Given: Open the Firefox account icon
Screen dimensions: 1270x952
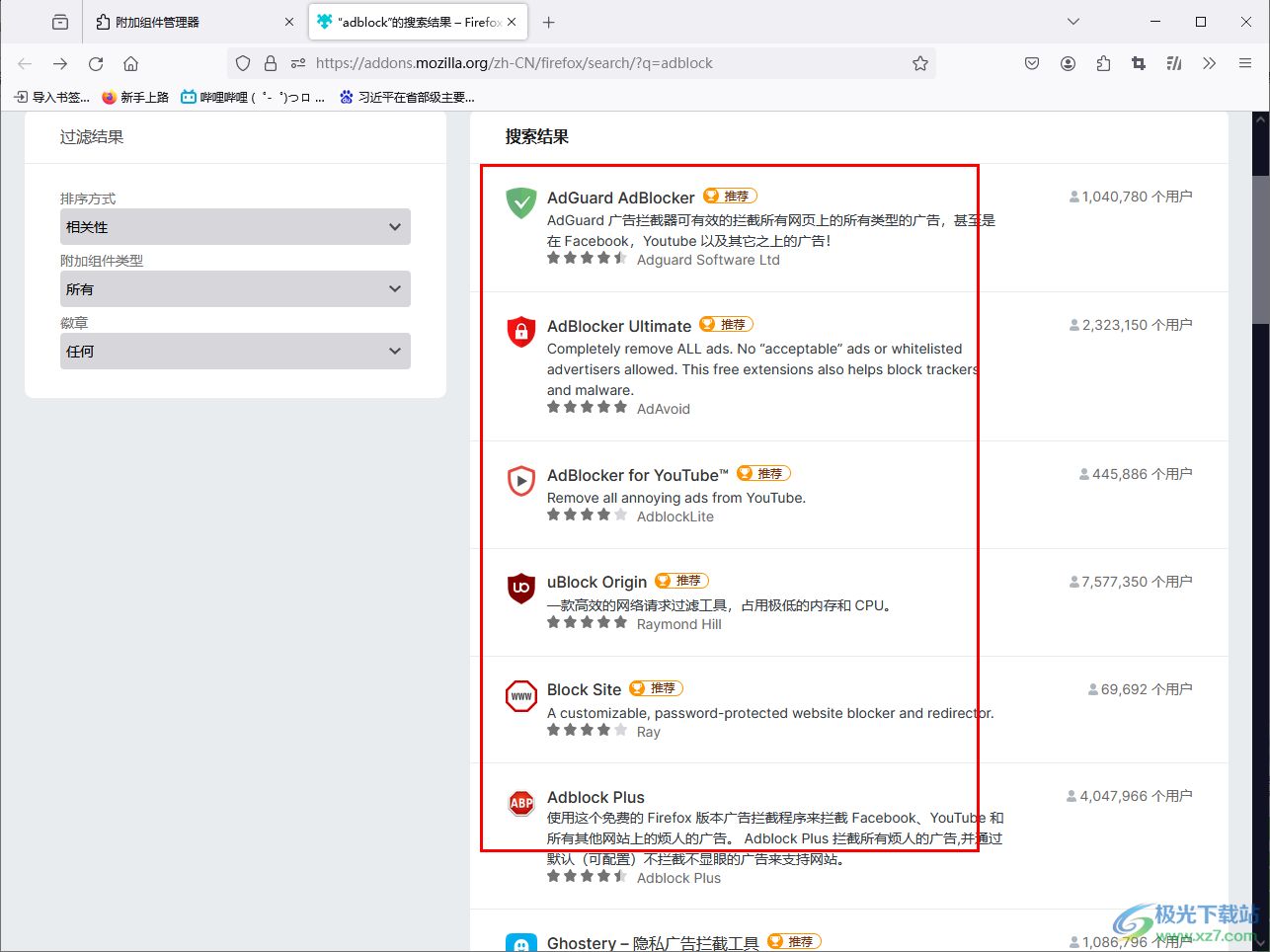Looking at the screenshot, I should (1068, 63).
